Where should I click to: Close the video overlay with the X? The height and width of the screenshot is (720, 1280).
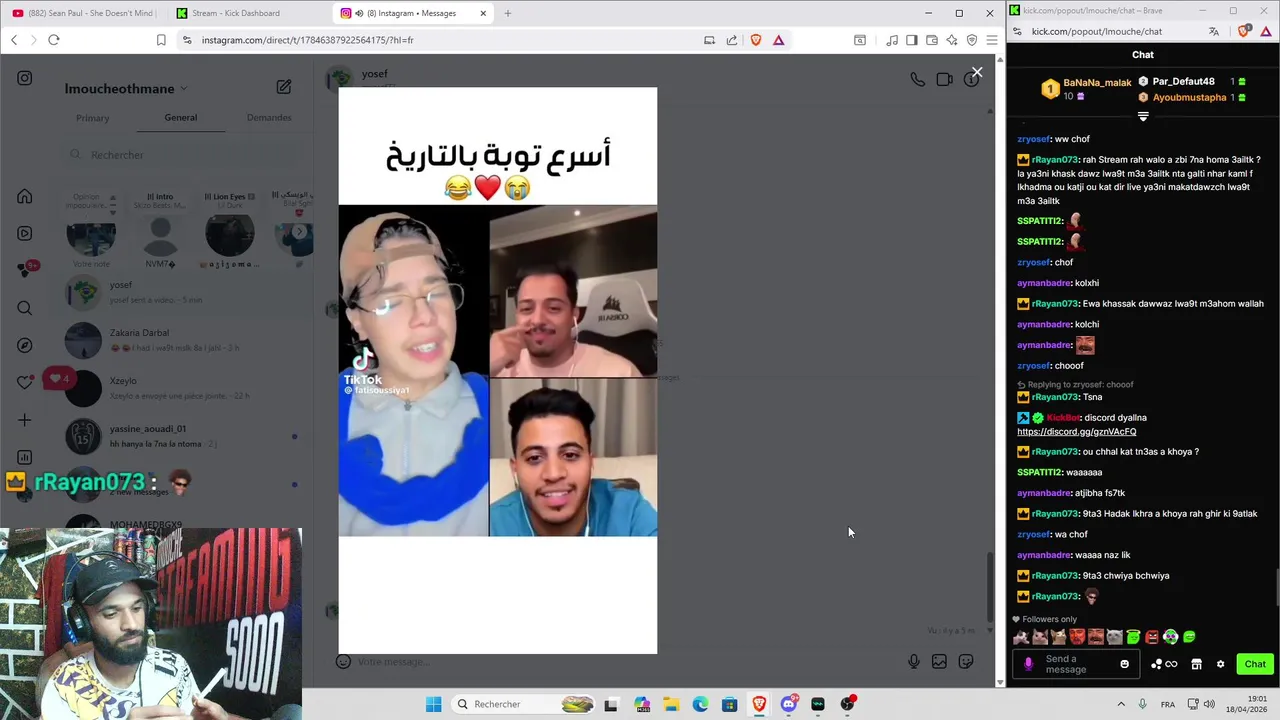click(977, 73)
